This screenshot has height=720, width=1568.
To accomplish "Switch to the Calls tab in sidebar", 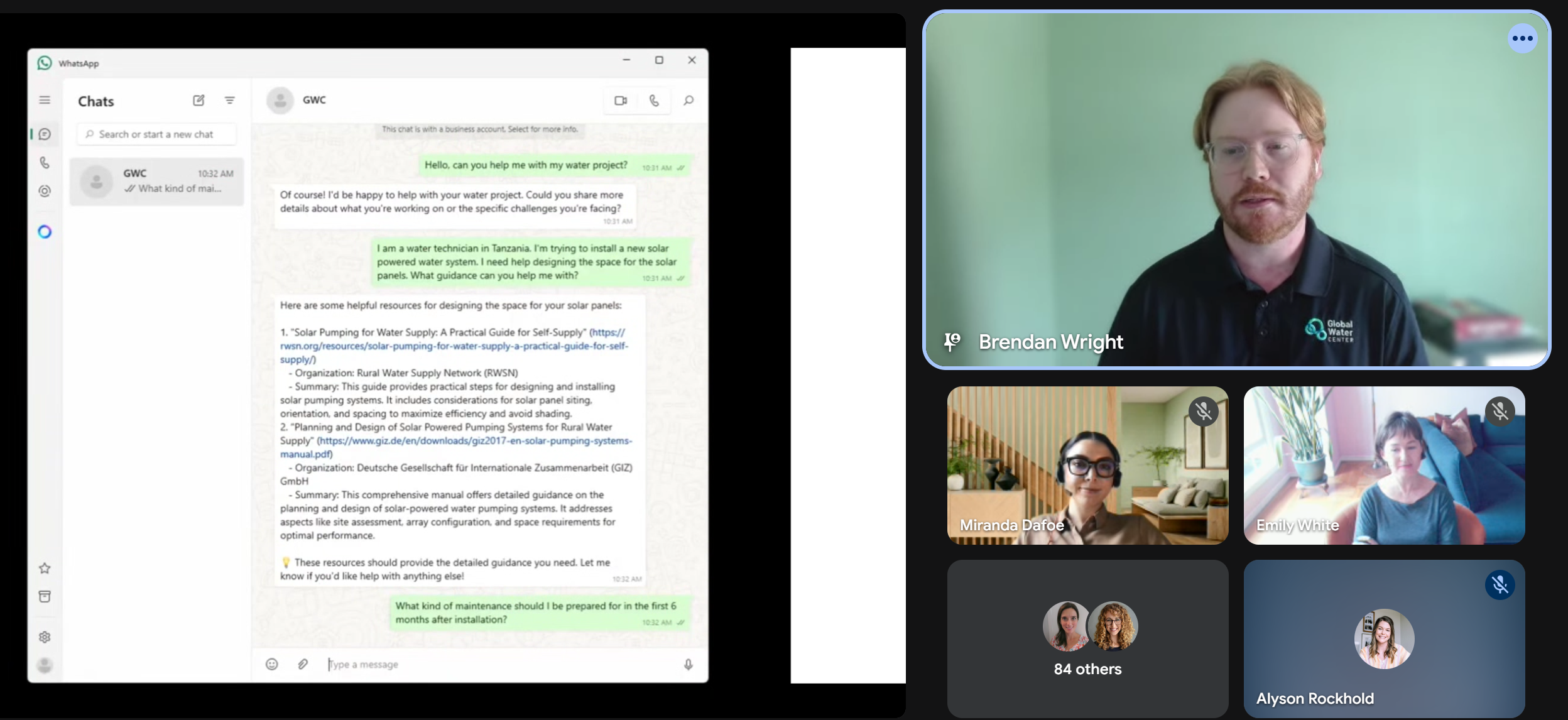I will click(45, 163).
